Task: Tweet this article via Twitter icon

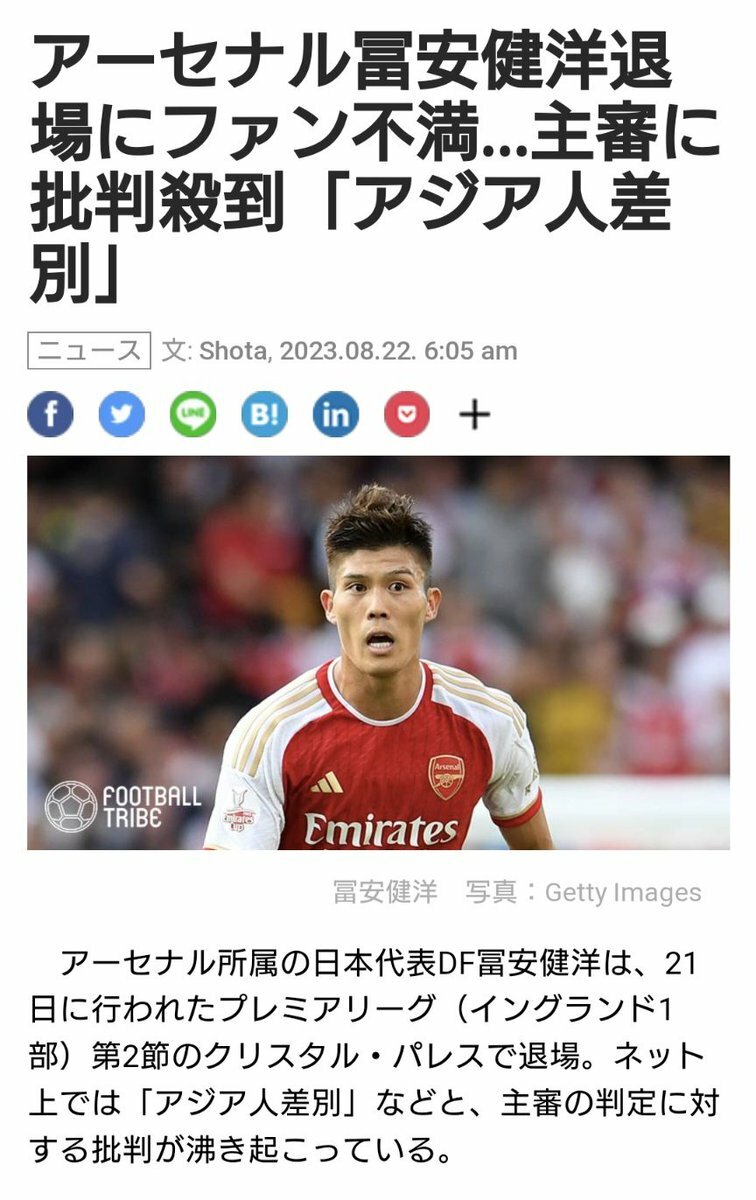Action: tap(121, 414)
